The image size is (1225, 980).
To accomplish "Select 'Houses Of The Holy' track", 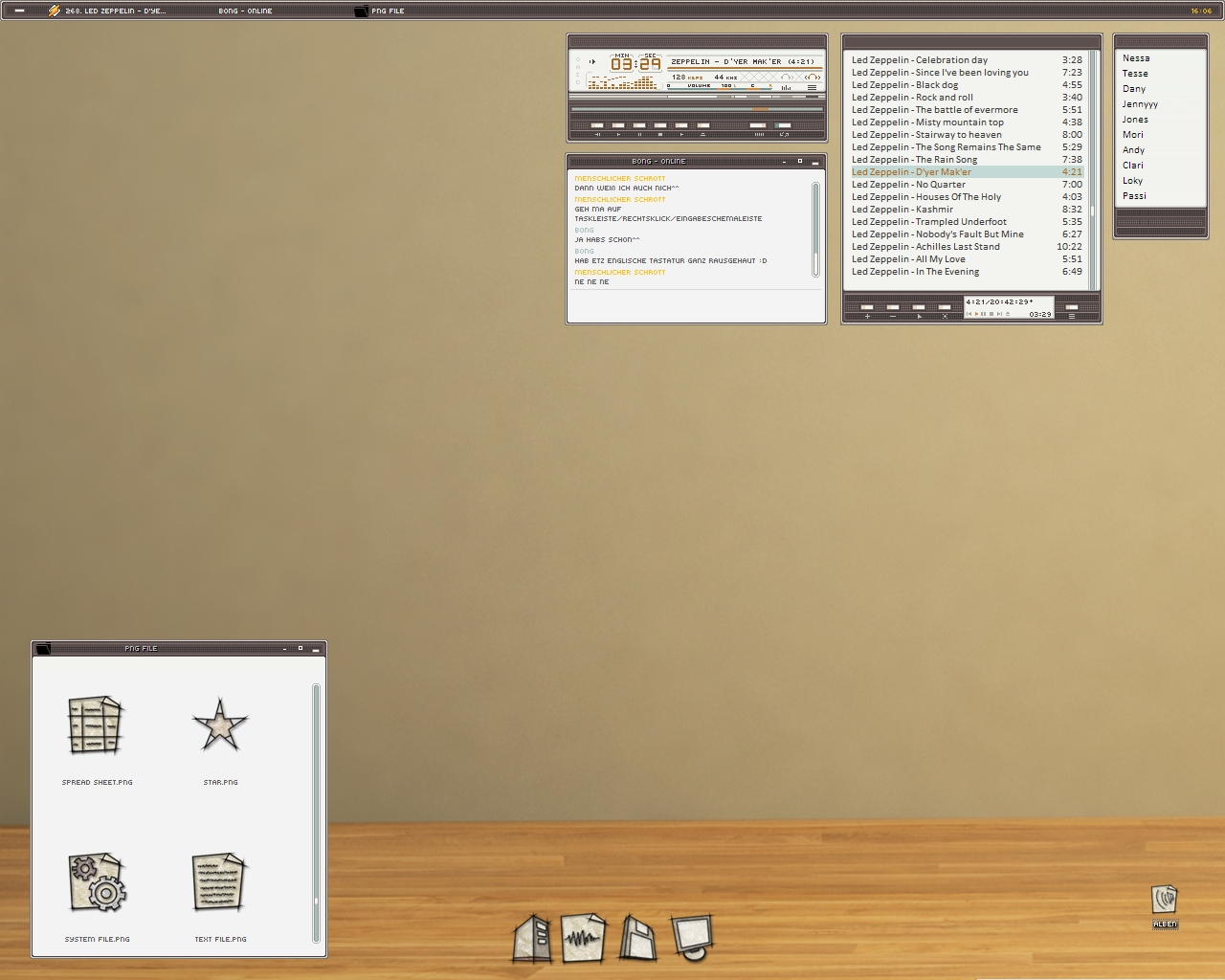I will 967,197.
